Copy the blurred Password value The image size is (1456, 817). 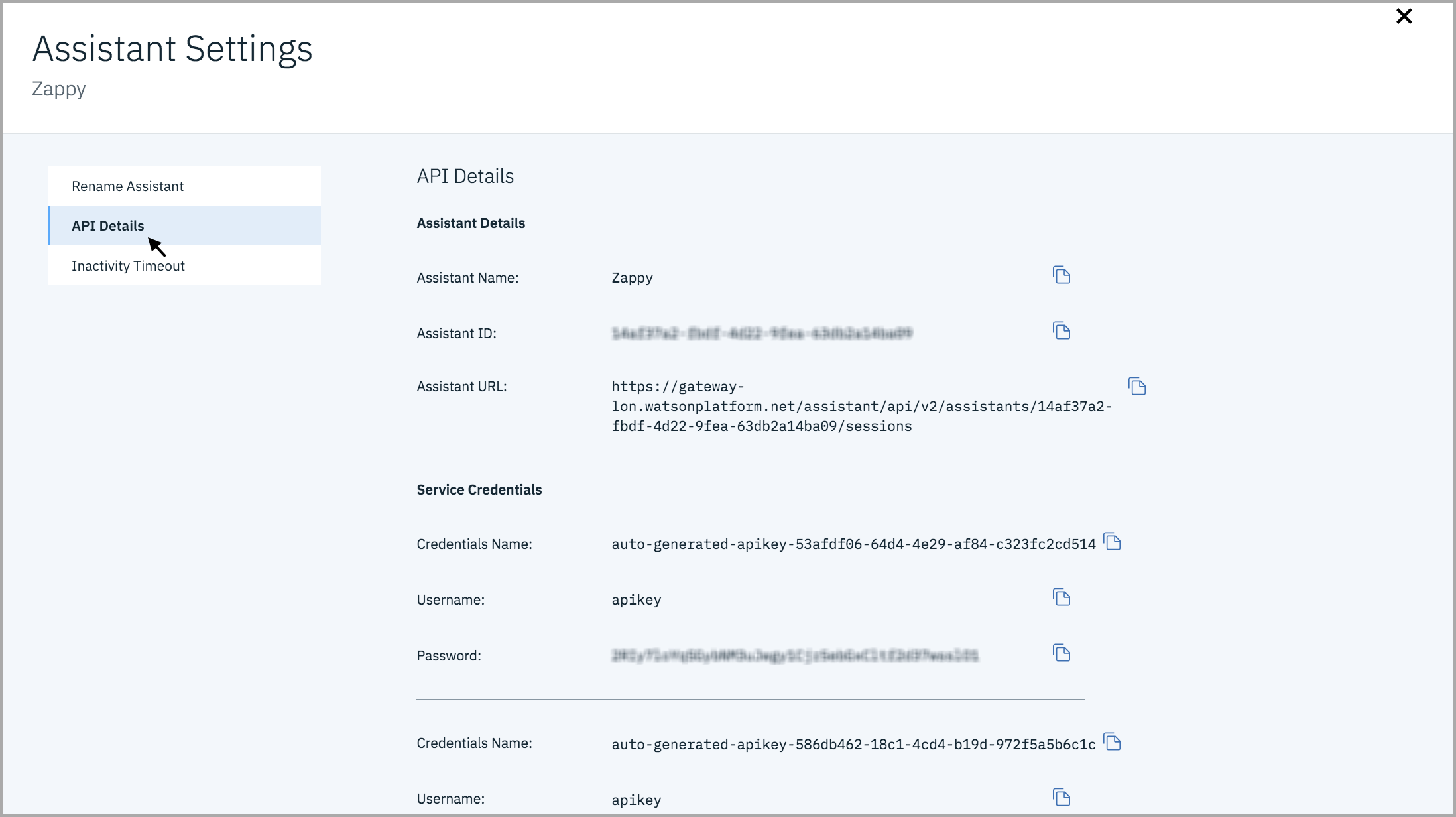coord(1062,653)
